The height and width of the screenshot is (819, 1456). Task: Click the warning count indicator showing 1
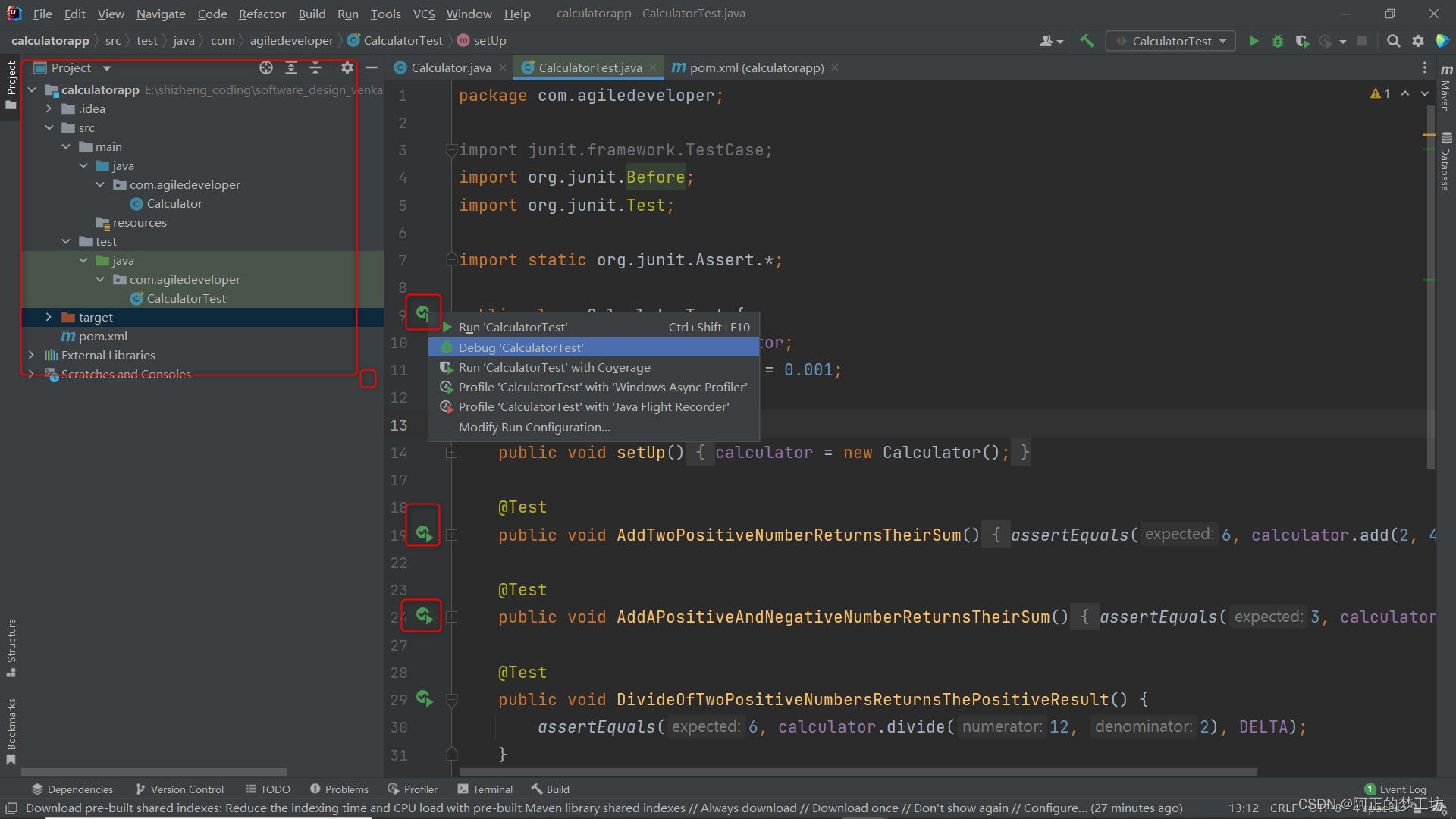point(1380,93)
